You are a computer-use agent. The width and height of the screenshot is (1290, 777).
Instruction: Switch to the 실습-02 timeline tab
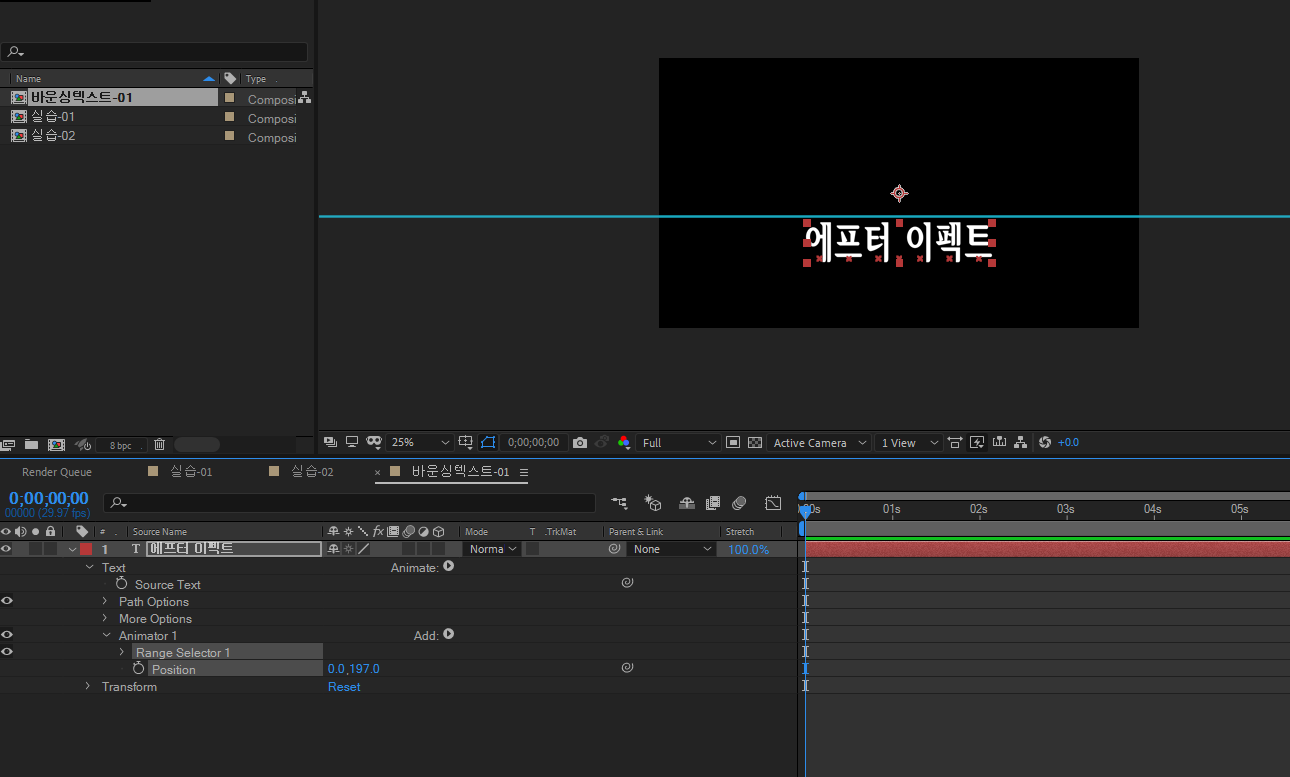click(x=312, y=472)
